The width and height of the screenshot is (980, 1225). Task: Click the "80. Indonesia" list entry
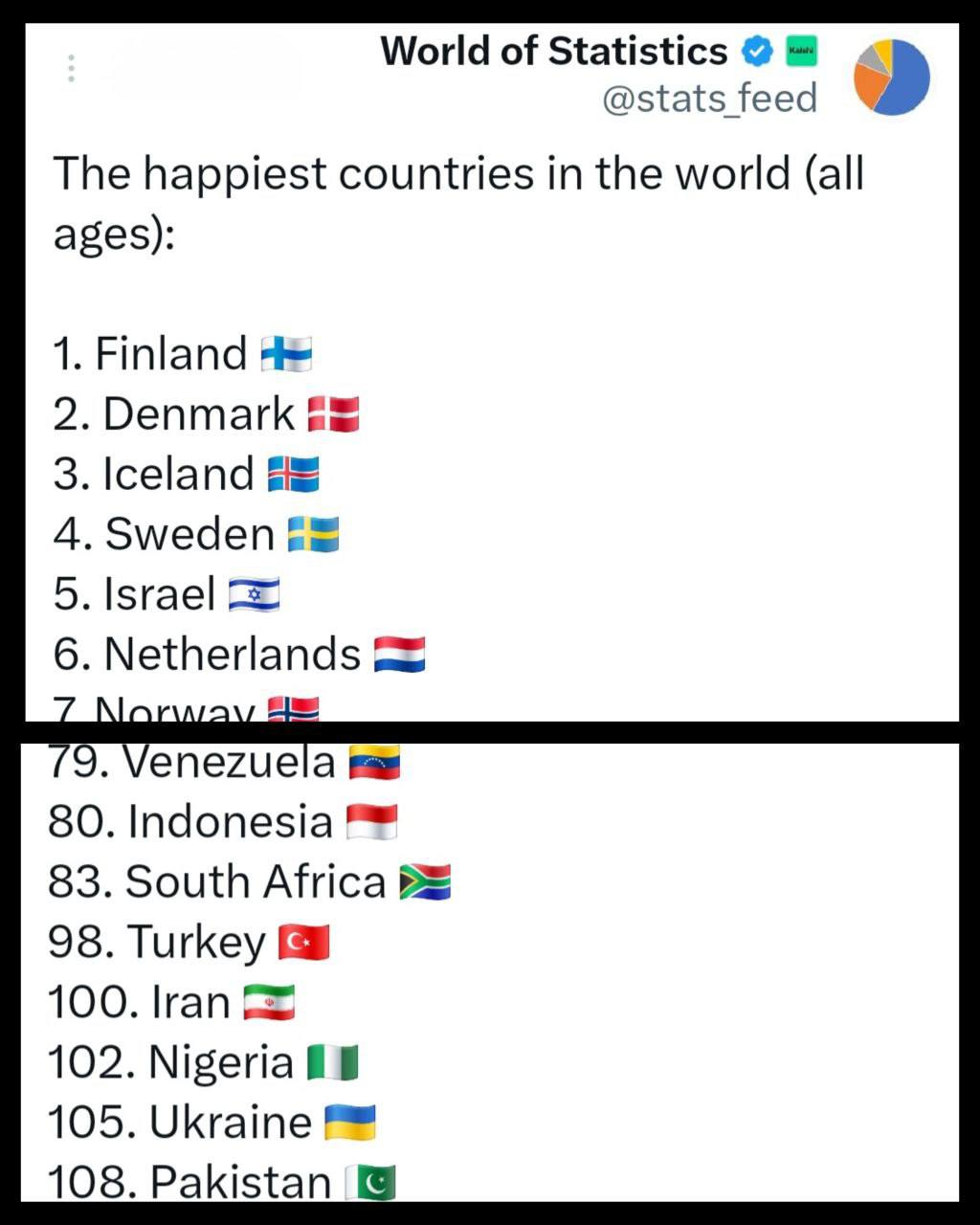point(190,822)
